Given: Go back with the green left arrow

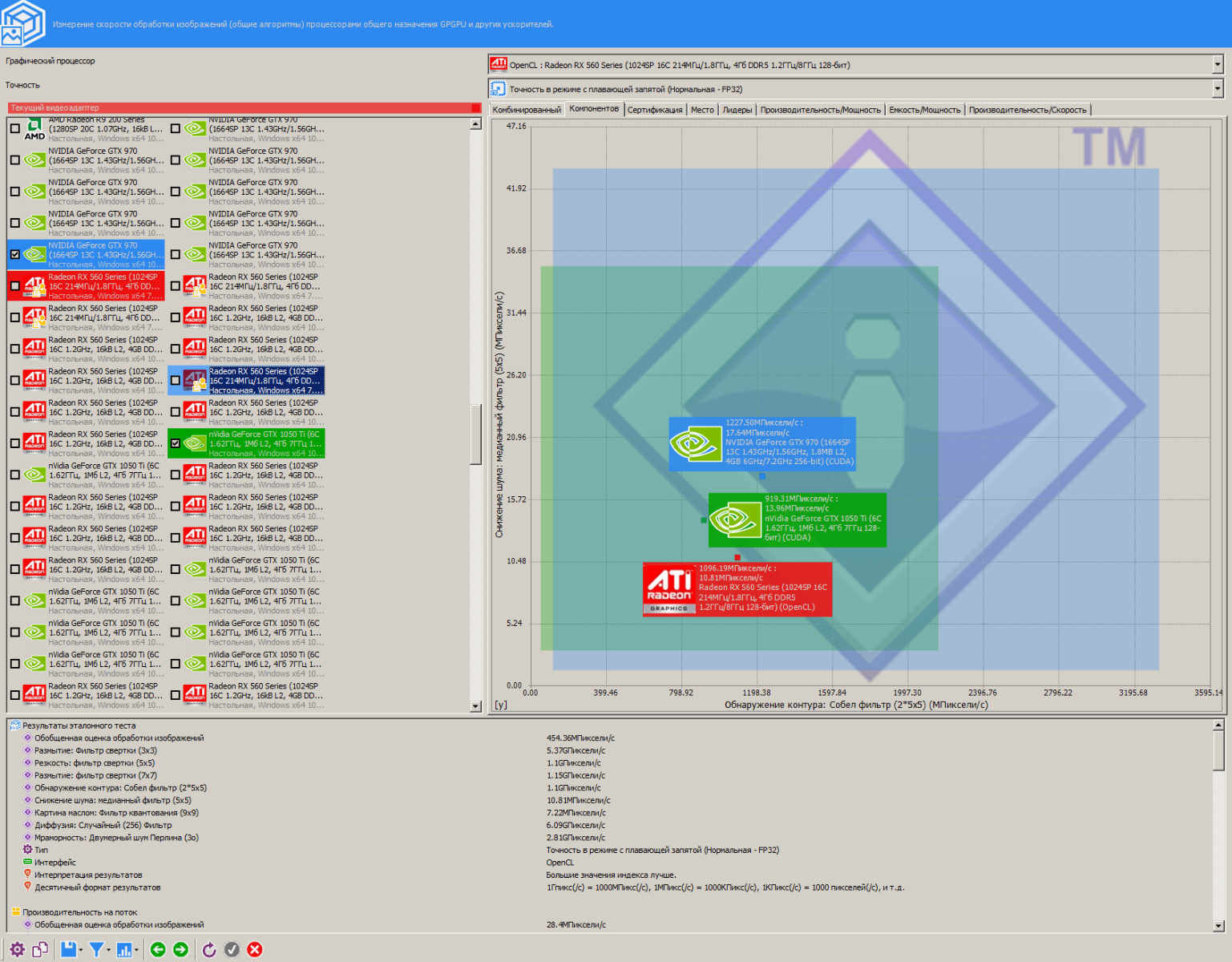Looking at the screenshot, I should 158,950.
